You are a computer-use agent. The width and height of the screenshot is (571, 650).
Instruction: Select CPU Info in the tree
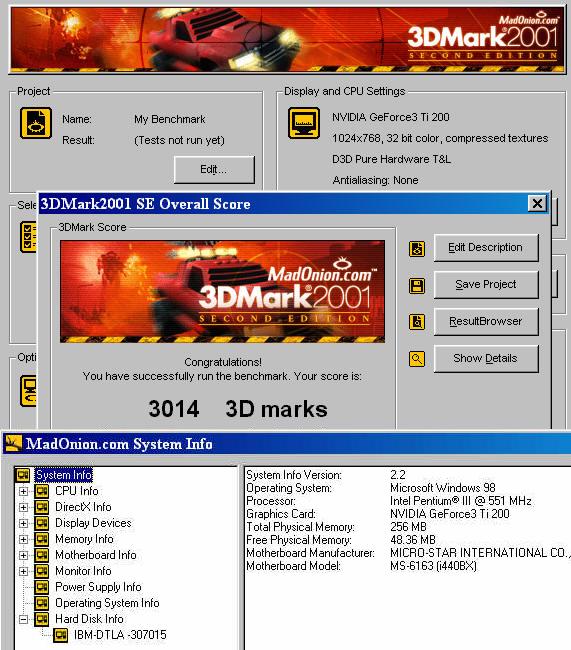[x=77, y=491]
